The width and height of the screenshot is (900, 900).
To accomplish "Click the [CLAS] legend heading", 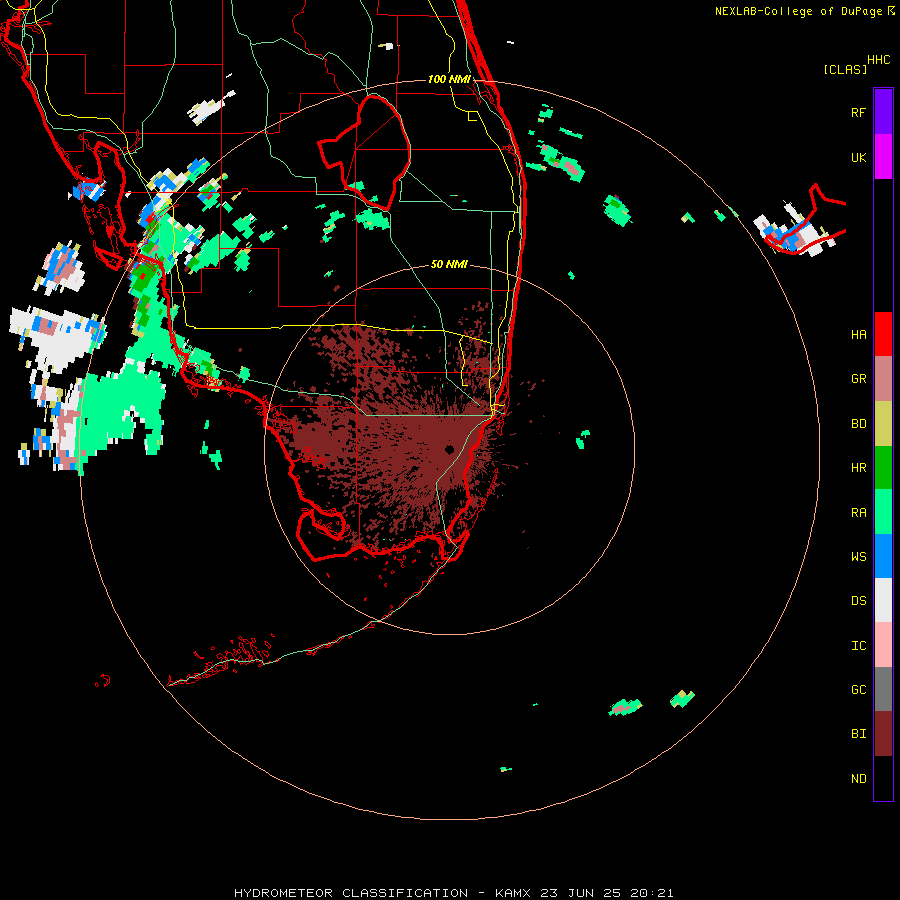I will coord(845,69).
